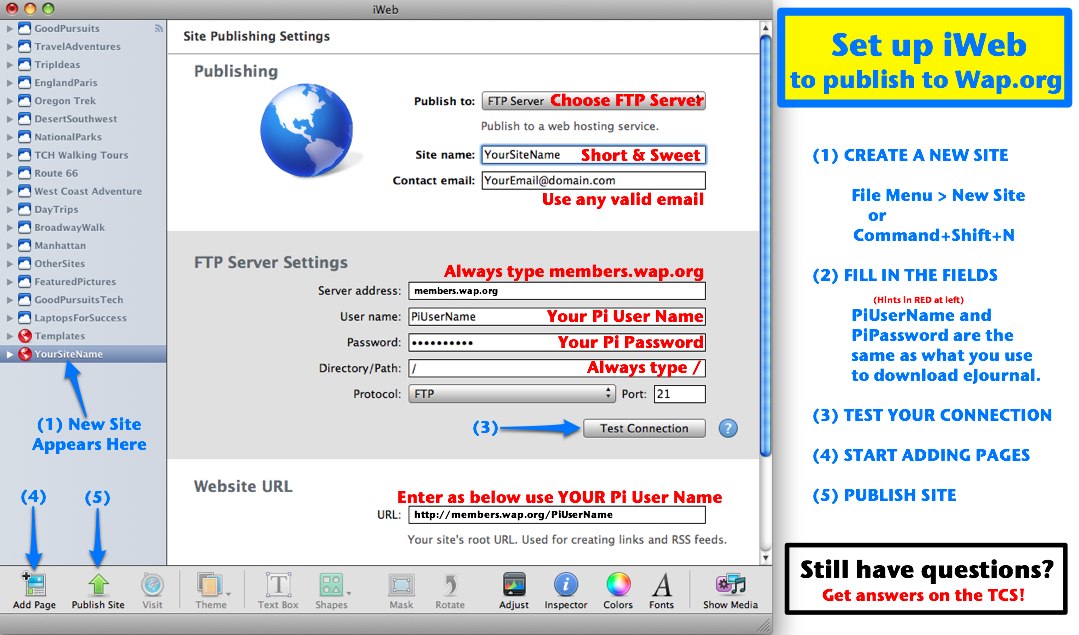The height and width of the screenshot is (635, 1079).
Task: Click the Site name input field
Action: pos(594,155)
